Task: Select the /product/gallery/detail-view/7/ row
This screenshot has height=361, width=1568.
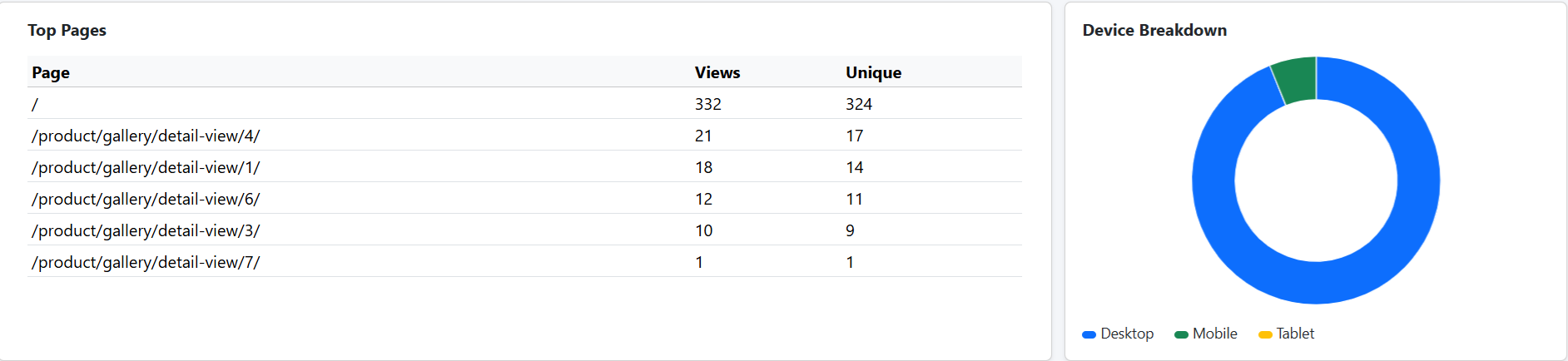Action: click(524, 261)
